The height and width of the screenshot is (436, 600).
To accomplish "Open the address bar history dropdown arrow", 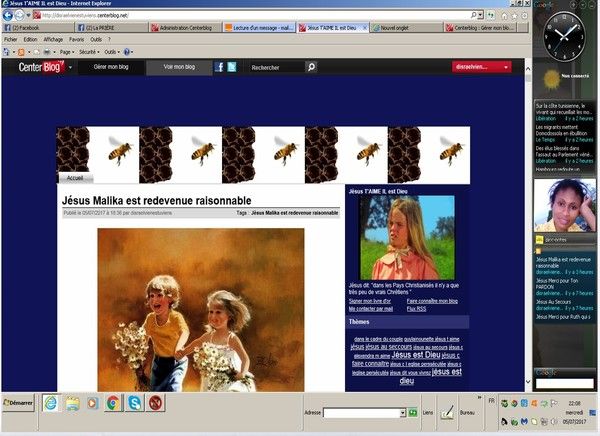I will pos(481,15).
